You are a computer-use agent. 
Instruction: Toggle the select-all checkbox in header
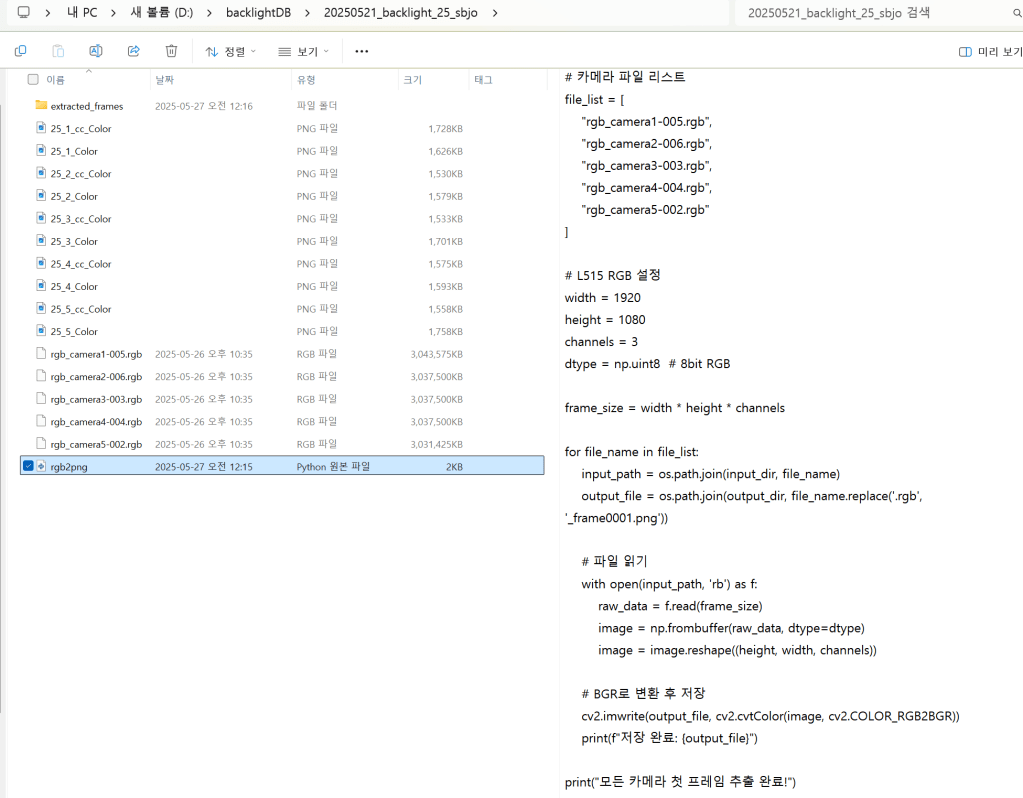[33, 79]
